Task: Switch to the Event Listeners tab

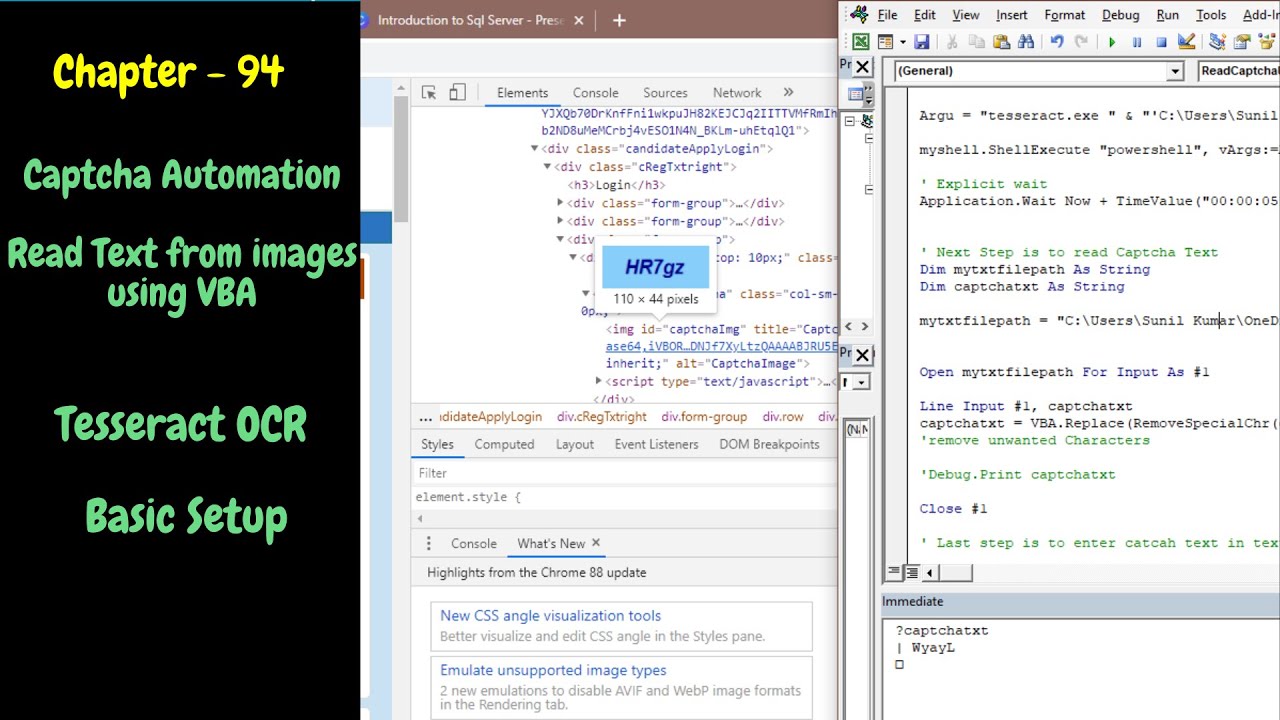Action: [657, 444]
